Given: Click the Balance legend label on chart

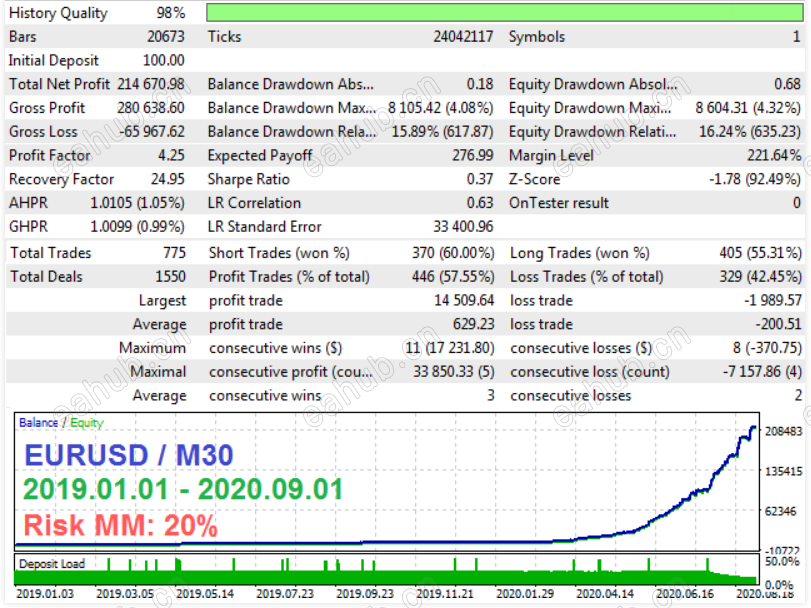Looking at the screenshot, I should click(x=38, y=422).
